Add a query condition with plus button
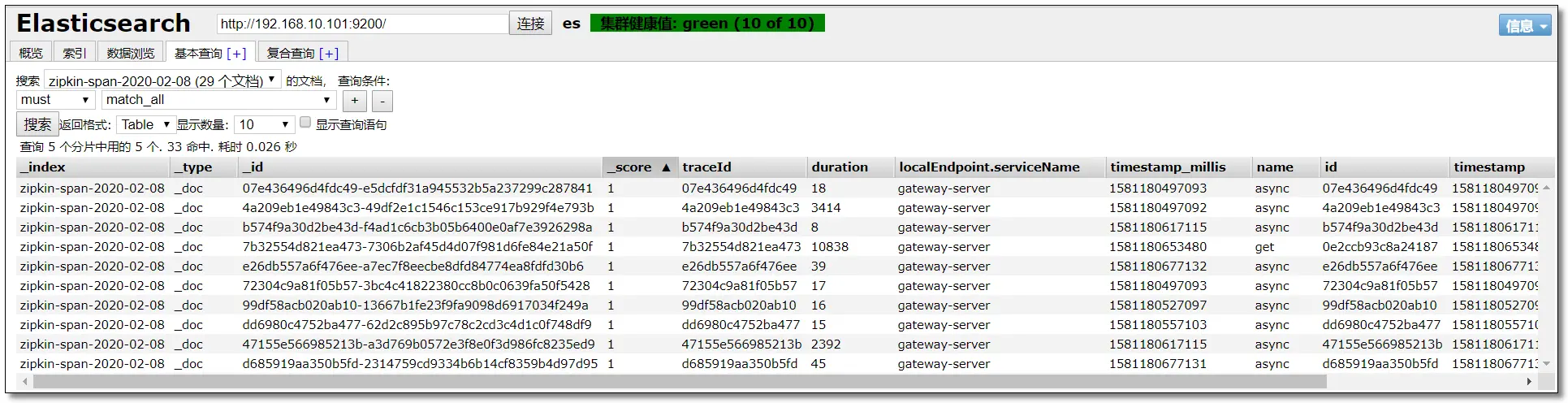This screenshot has width=1568, height=403. coord(355,101)
